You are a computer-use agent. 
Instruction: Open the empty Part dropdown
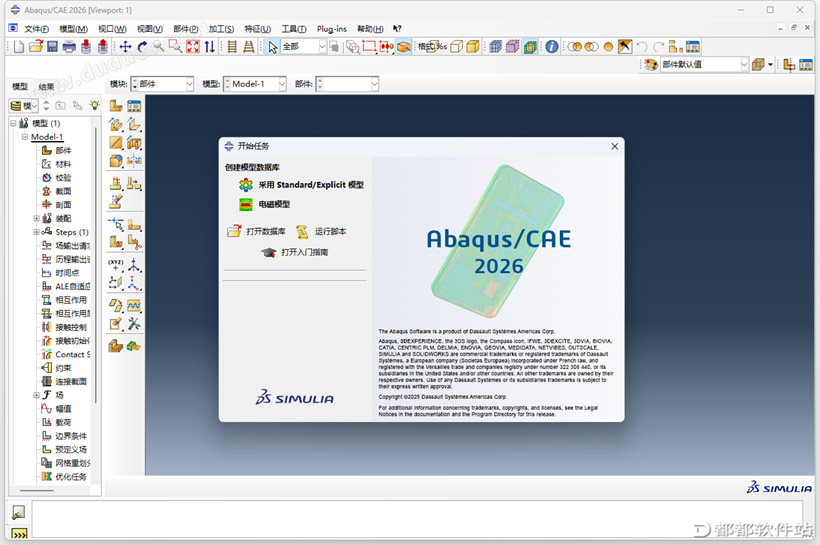click(347, 84)
